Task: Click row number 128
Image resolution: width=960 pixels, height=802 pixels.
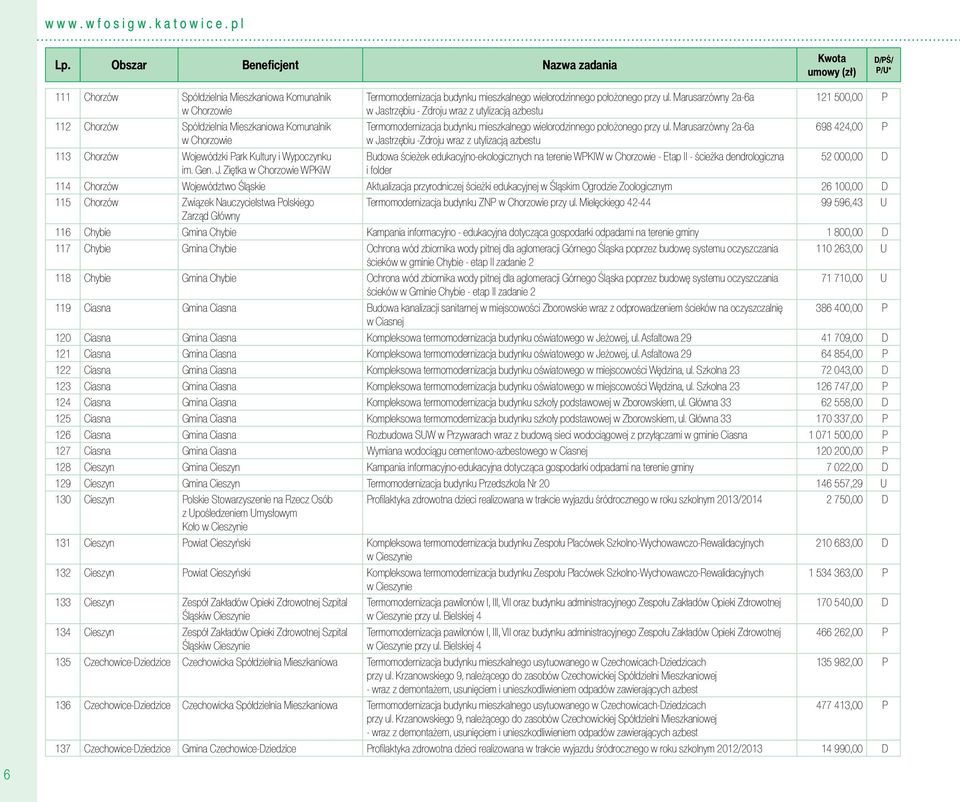Action: tap(63, 467)
